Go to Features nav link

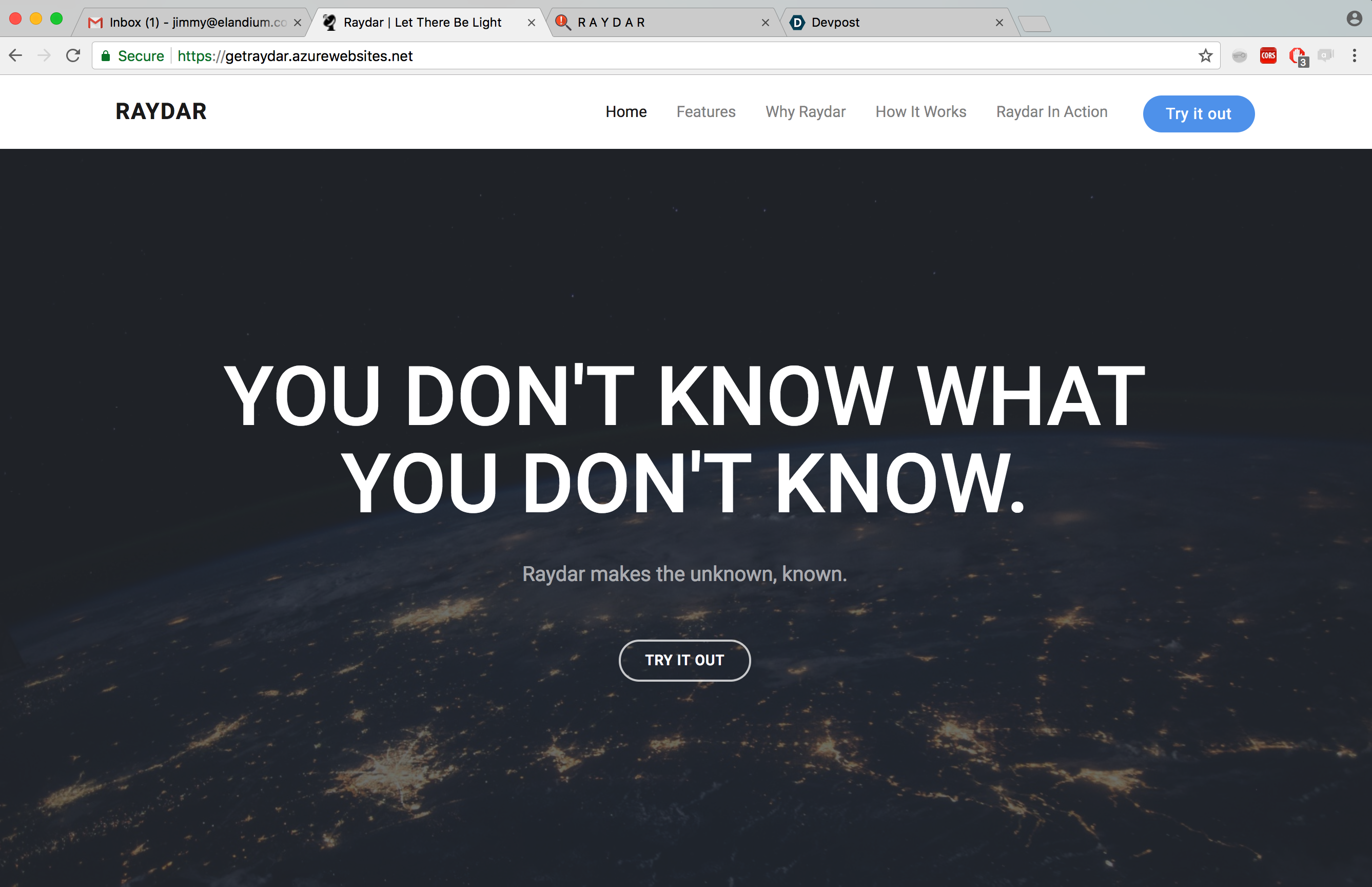point(706,112)
